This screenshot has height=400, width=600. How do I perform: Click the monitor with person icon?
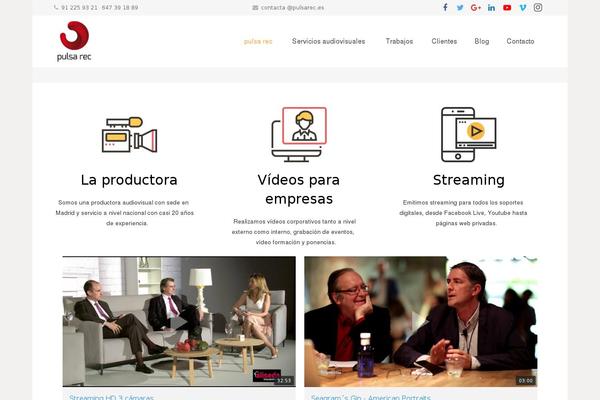(299, 134)
